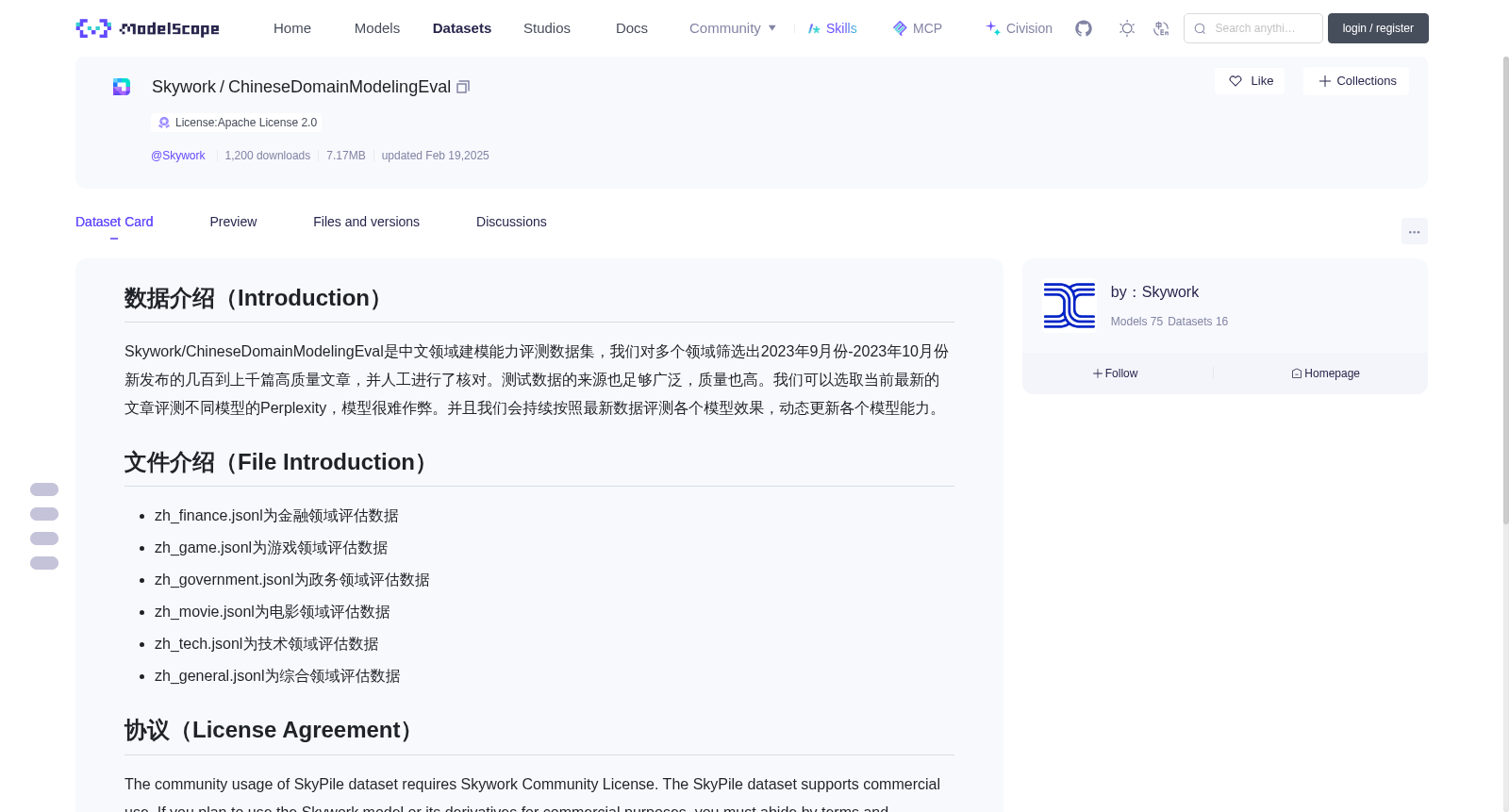Click the heart icon in the Like button
Image resolution: width=1509 pixels, height=812 pixels.
1235,81
